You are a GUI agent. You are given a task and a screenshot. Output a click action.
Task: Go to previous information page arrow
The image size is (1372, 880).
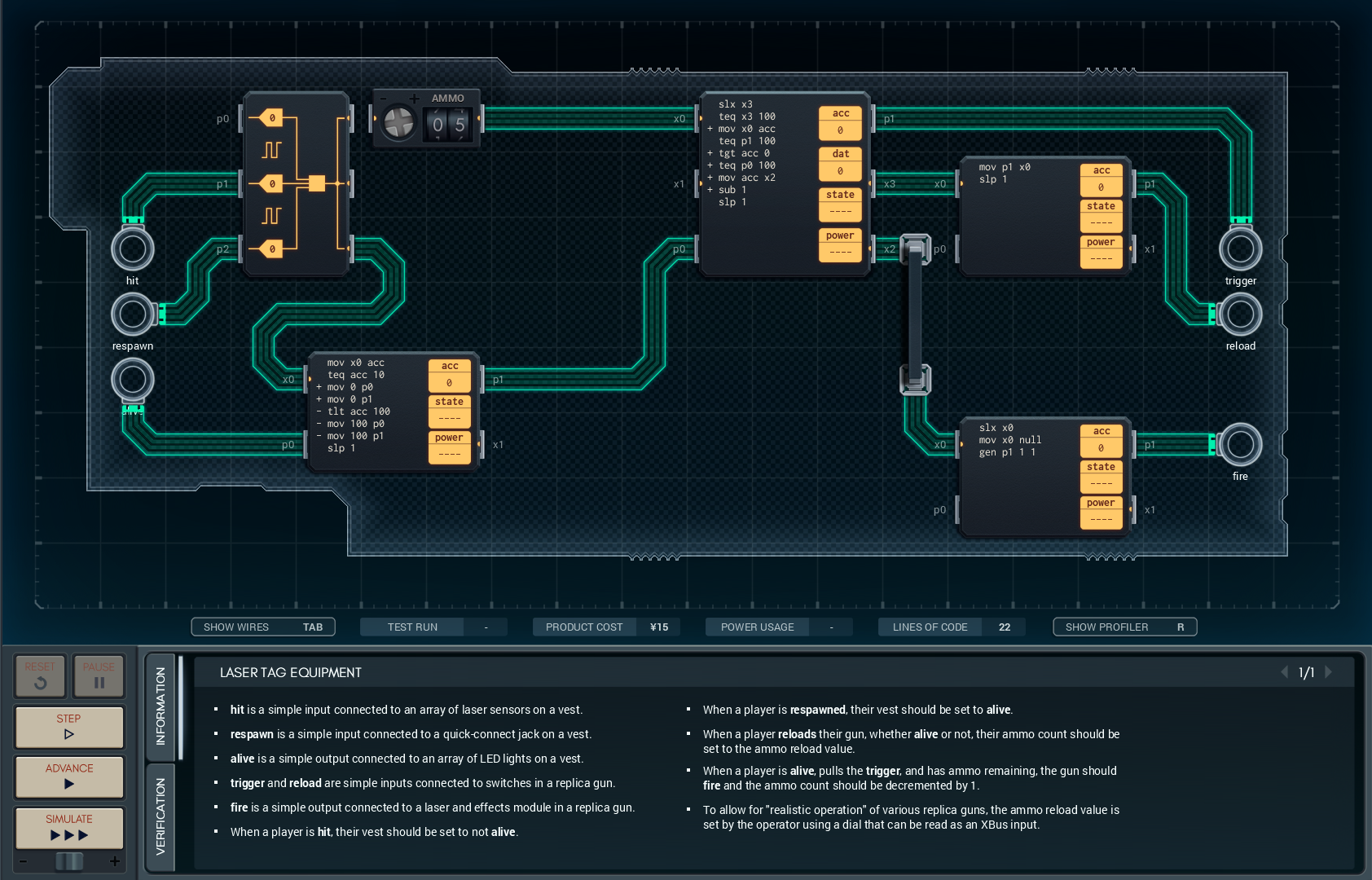click(1285, 672)
